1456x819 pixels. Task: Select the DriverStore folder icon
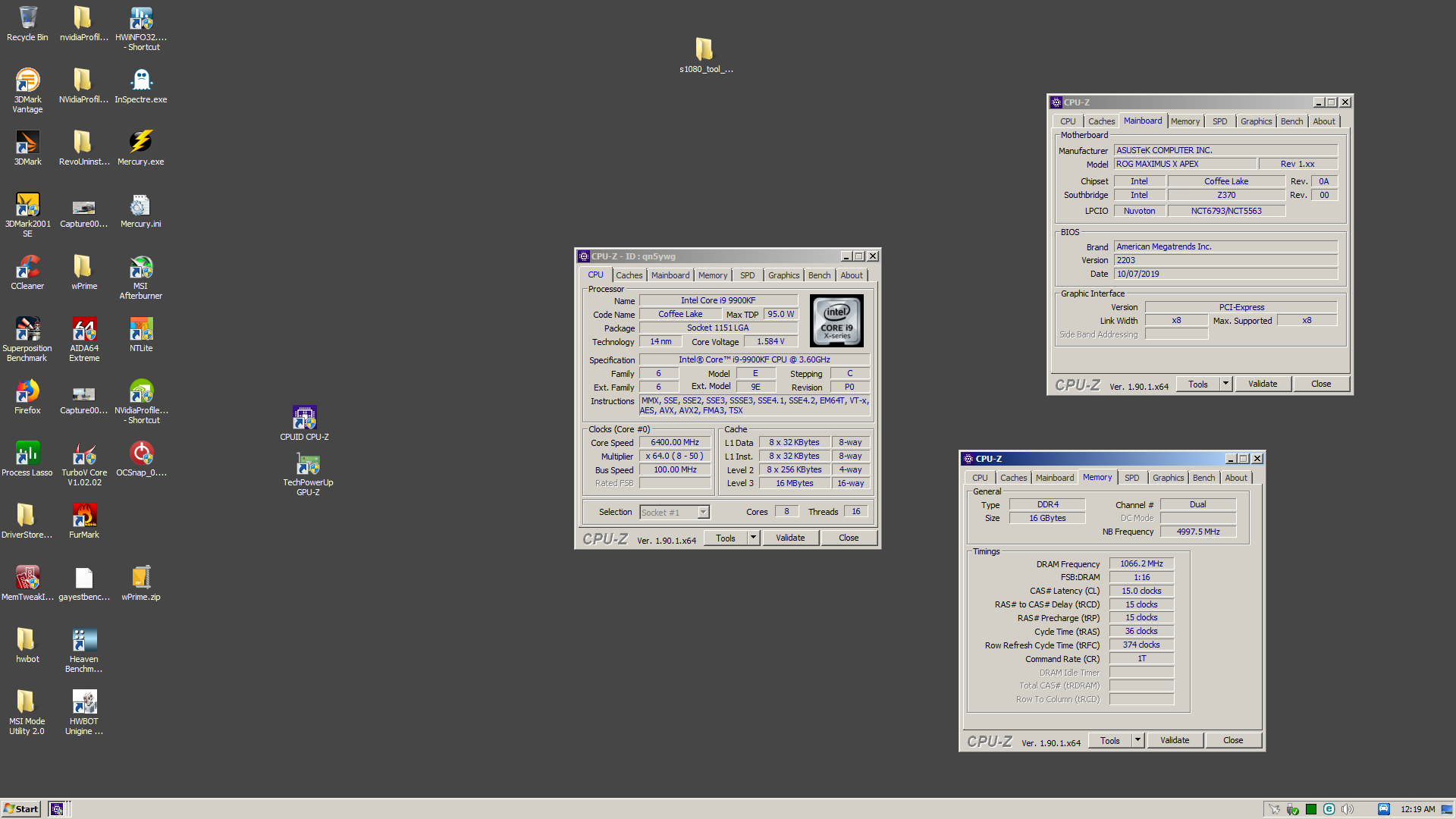(x=27, y=516)
